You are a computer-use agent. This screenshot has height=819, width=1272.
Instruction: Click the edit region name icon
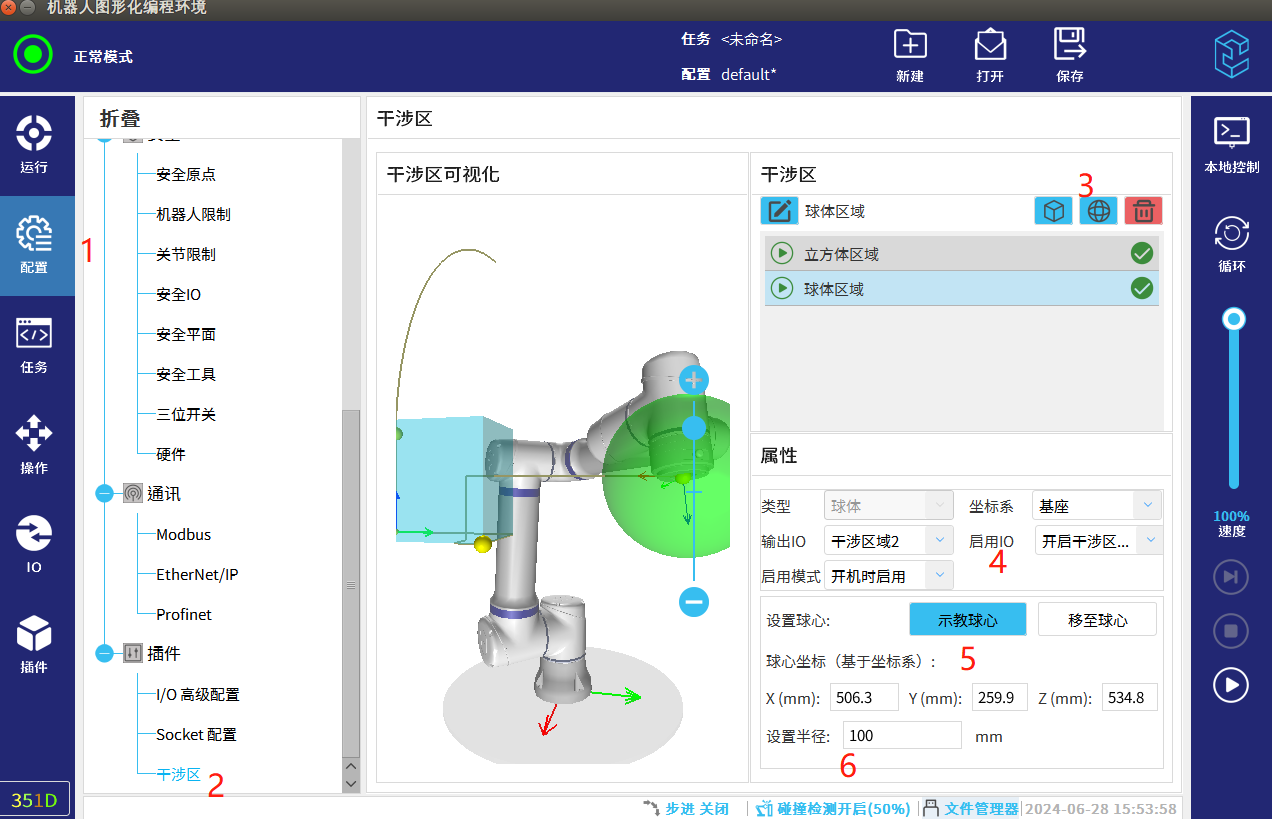coord(779,211)
